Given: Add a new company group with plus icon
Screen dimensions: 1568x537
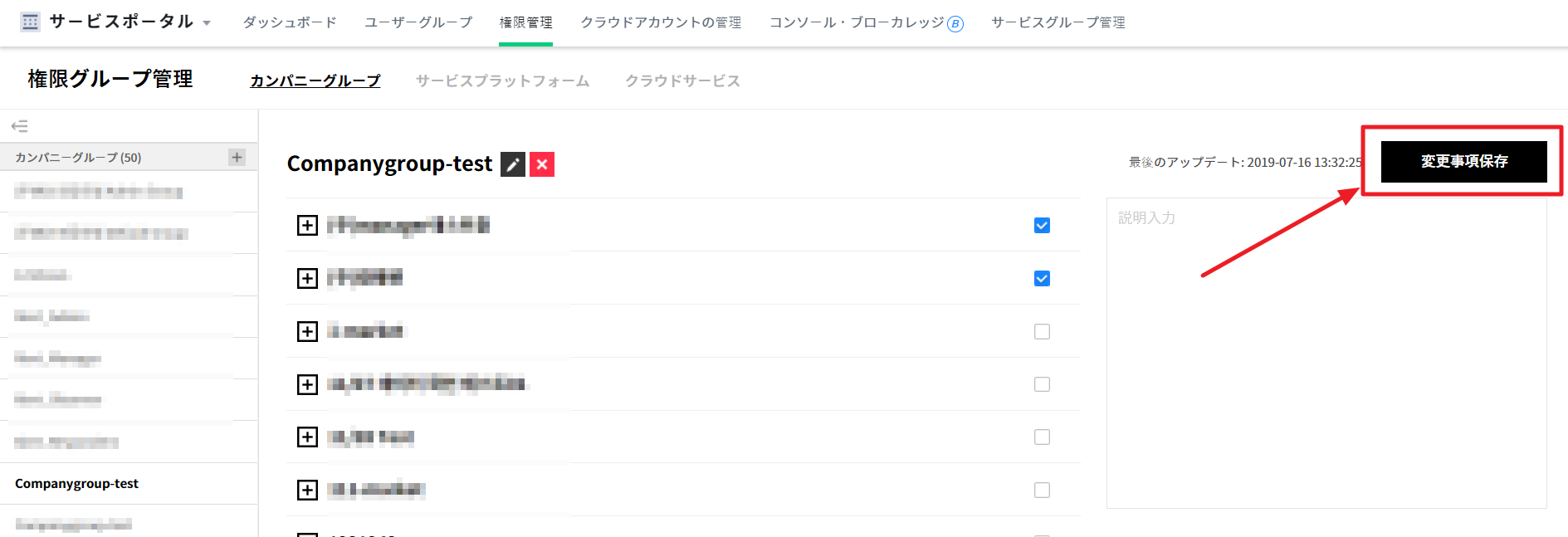Looking at the screenshot, I should [237, 157].
